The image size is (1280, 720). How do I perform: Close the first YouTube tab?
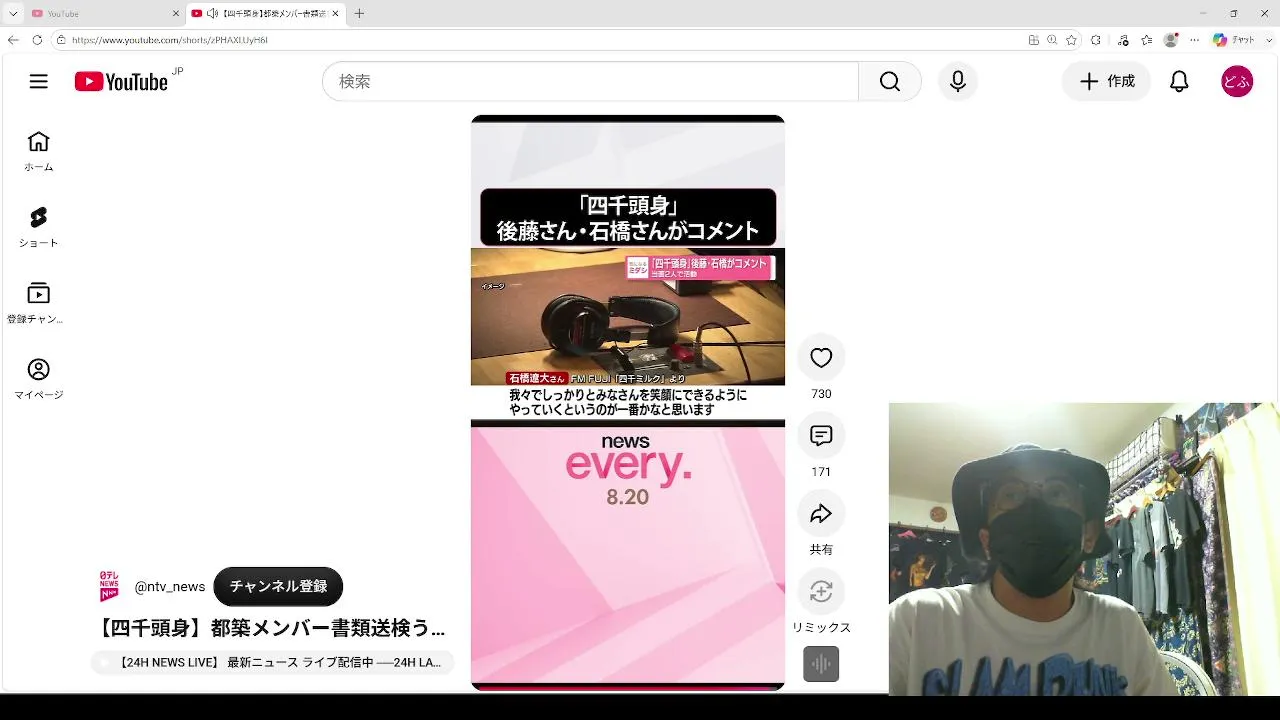176,14
